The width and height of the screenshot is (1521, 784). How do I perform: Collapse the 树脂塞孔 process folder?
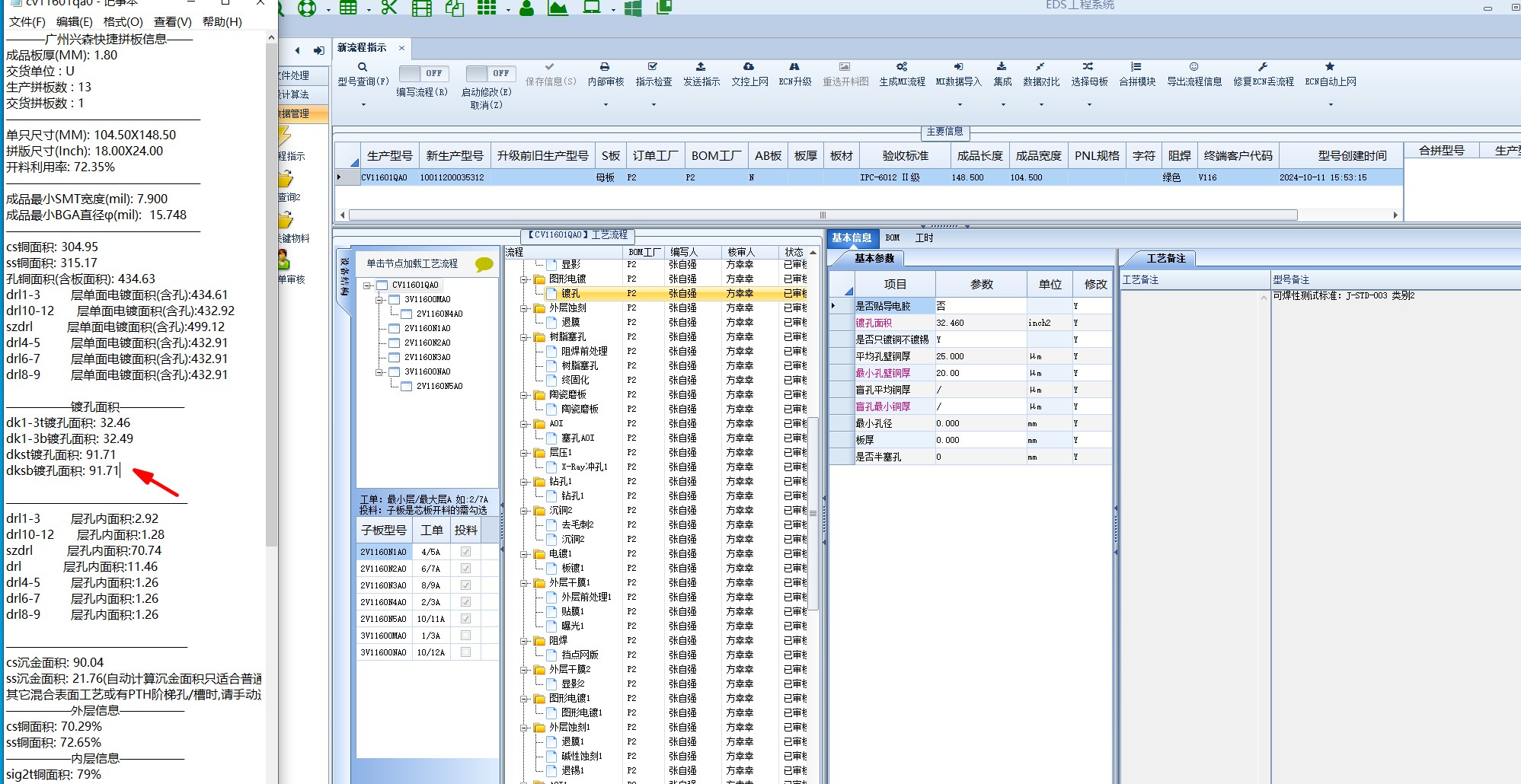524,337
